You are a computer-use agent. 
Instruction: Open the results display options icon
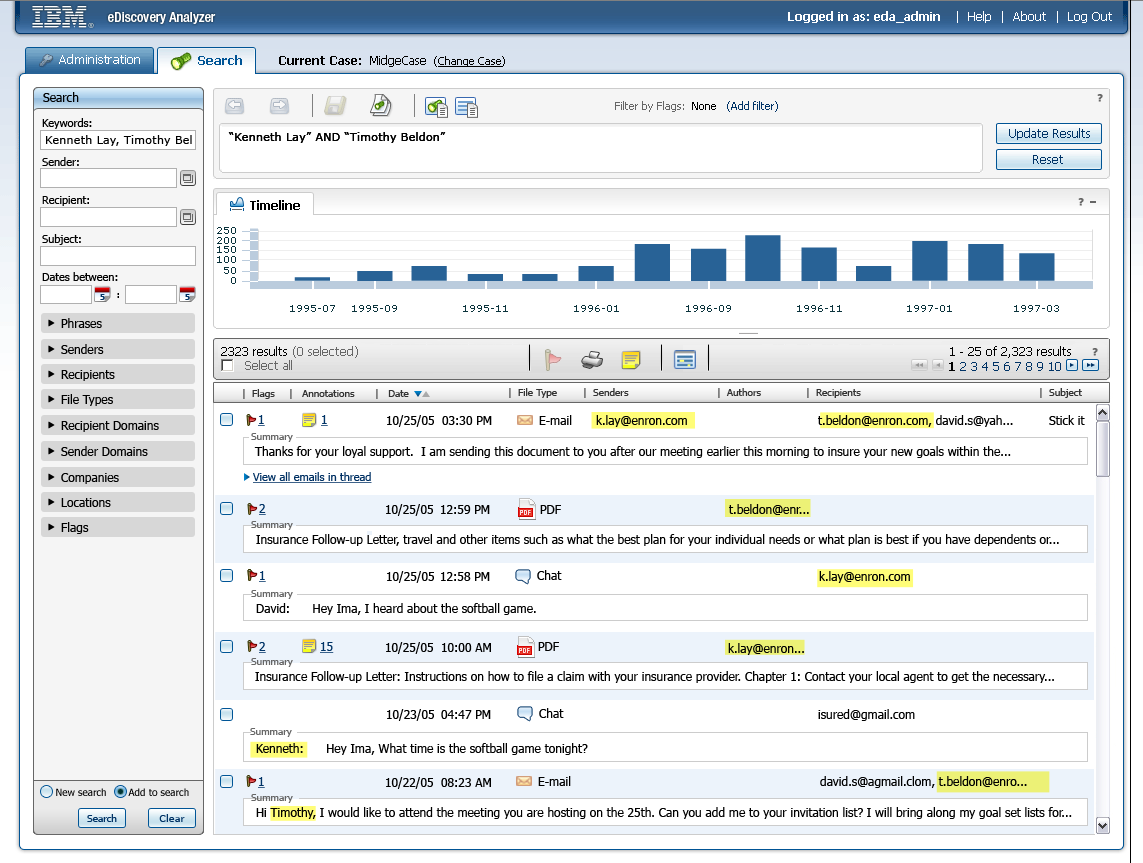point(684,358)
